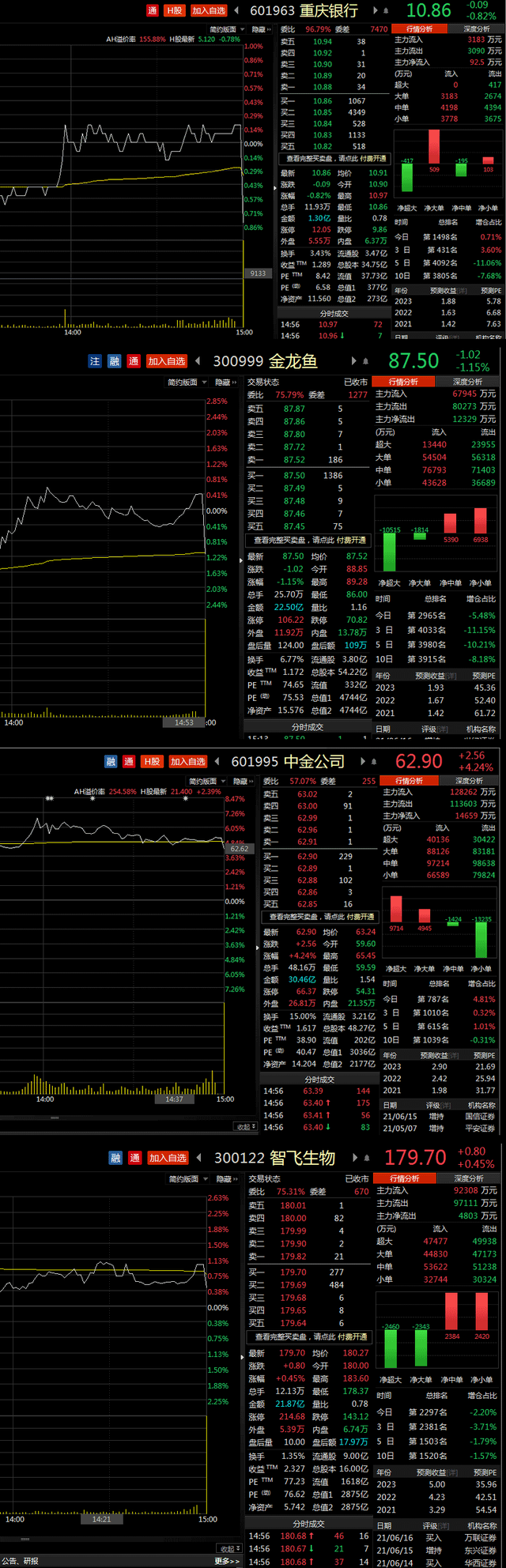This screenshot has width=506, height=1568.
Task: Click the 注 badge beside 300999 金龙鱼
Action: pos(95,361)
